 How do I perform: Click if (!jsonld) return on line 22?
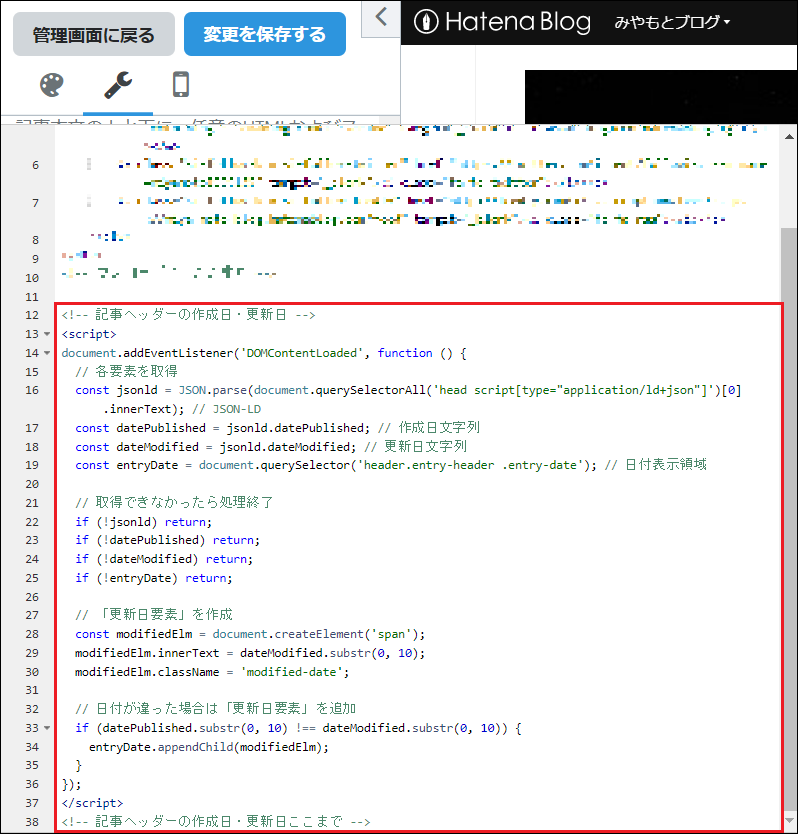click(144, 522)
